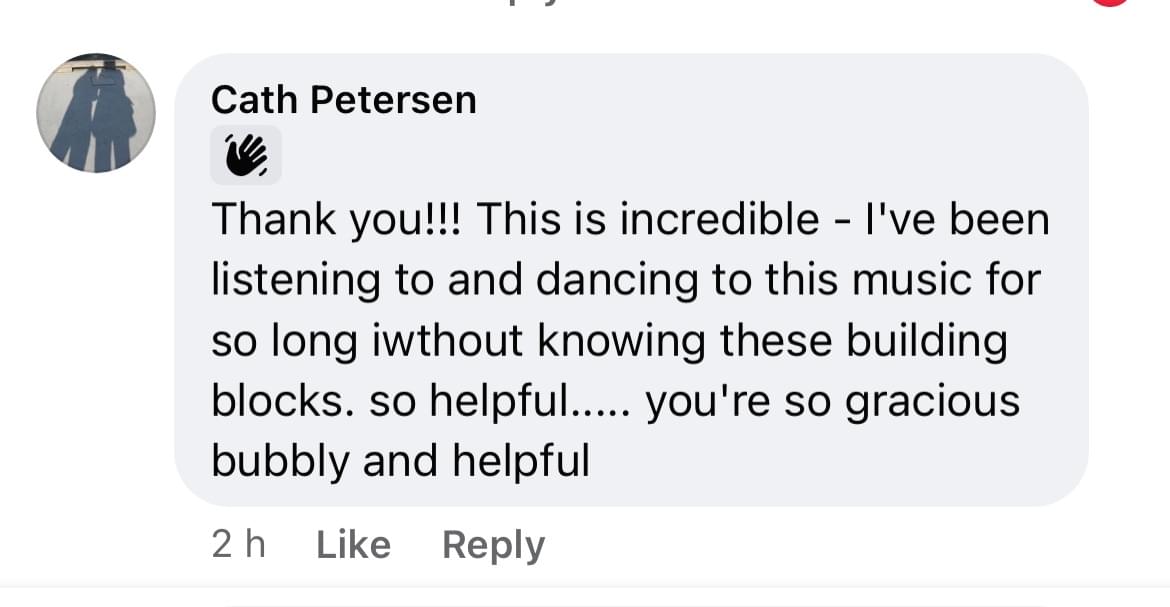Click the word "listening" in the comment
This screenshot has width=1170, height=607.
[x=295, y=280]
